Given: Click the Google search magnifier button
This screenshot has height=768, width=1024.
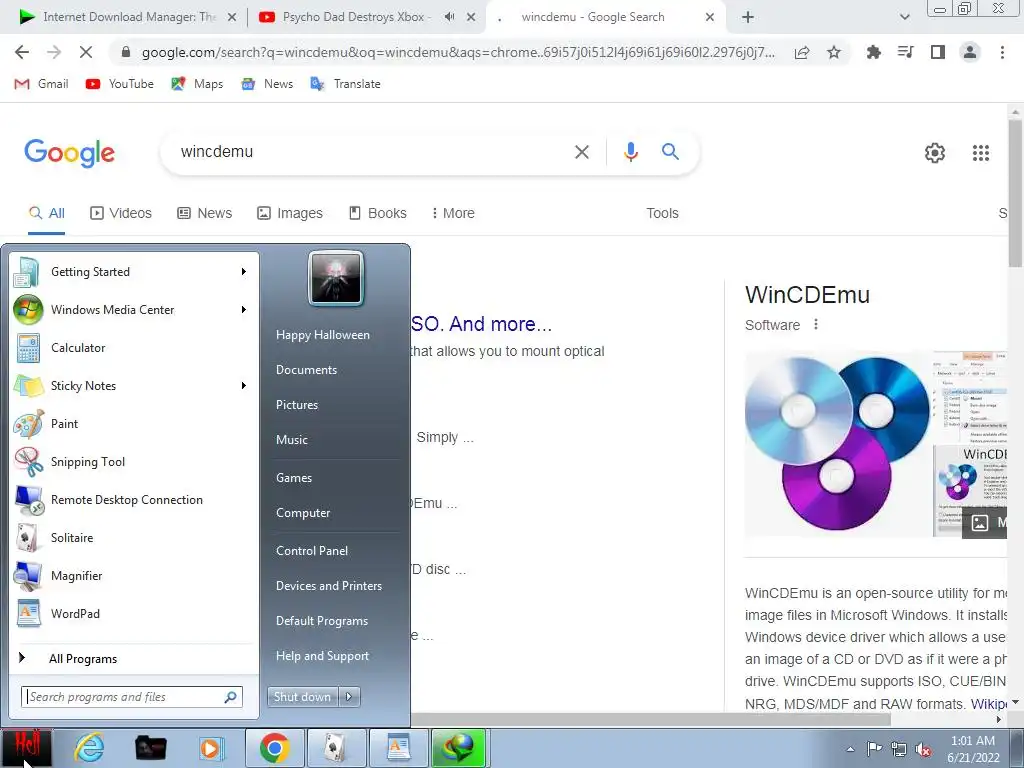Looking at the screenshot, I should point(670,152).
